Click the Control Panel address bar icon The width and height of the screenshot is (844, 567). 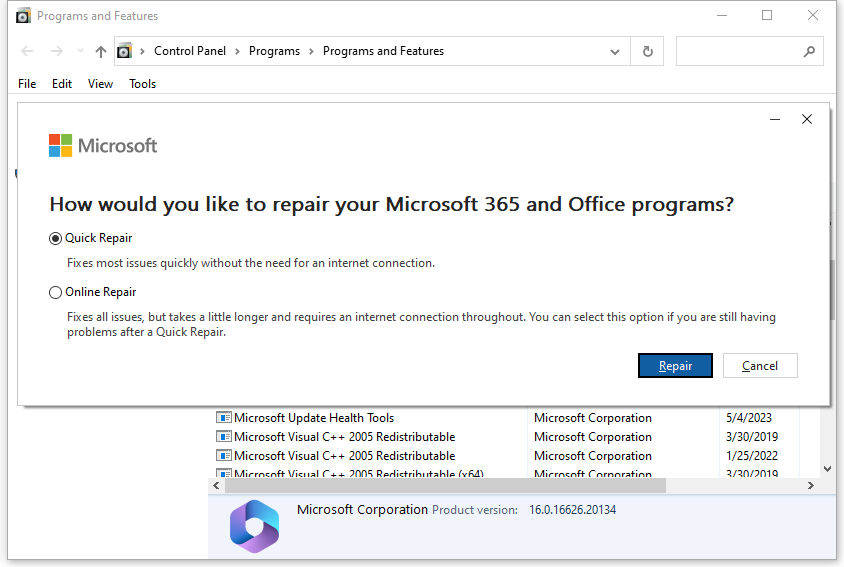(124, 51)
